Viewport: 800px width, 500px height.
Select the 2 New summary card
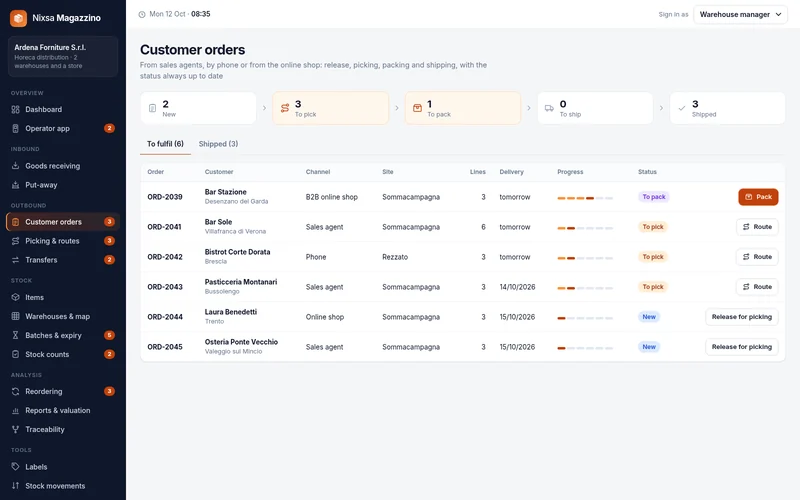[x=198, y=108]
